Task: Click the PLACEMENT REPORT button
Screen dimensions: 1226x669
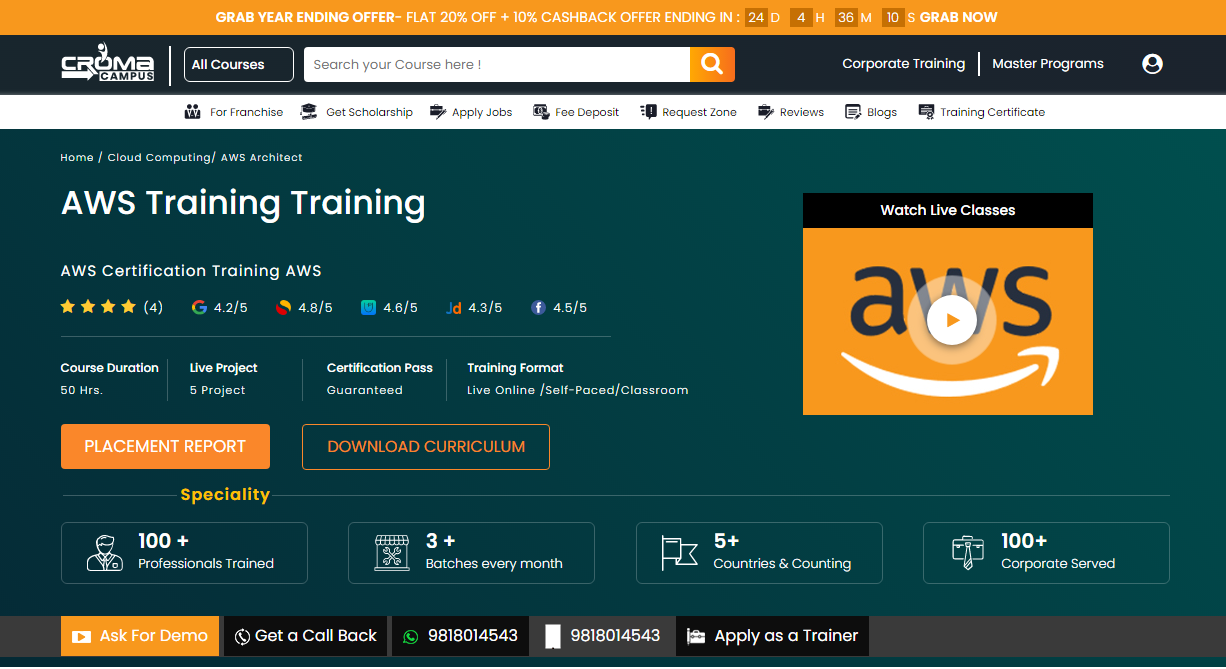Action: [x=165, y=447]
